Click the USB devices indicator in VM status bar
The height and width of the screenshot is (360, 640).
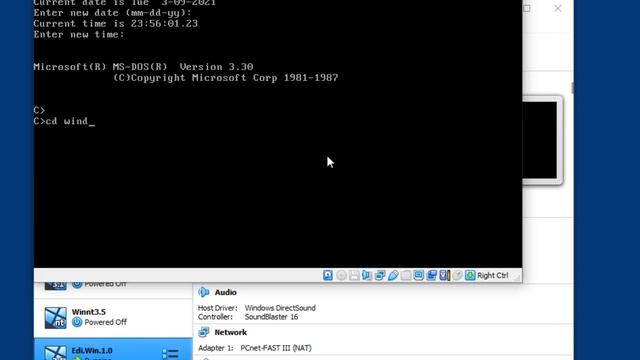coord(393,276)
